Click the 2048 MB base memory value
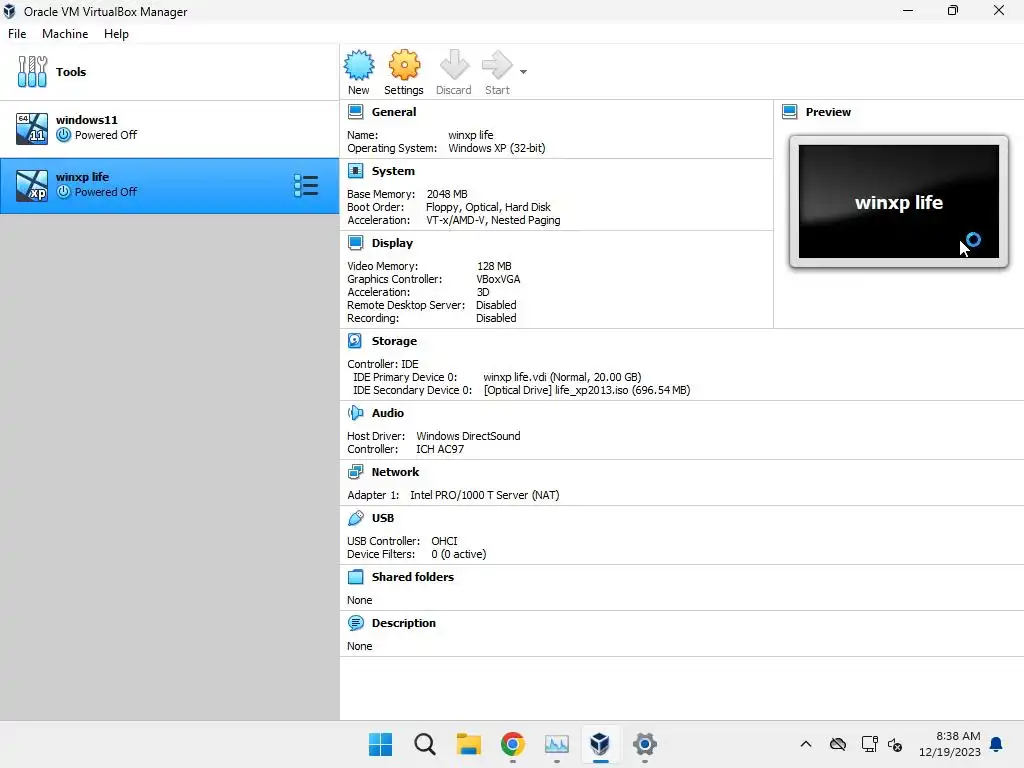This screenshot has width=1024, height=768. point(447,194)
